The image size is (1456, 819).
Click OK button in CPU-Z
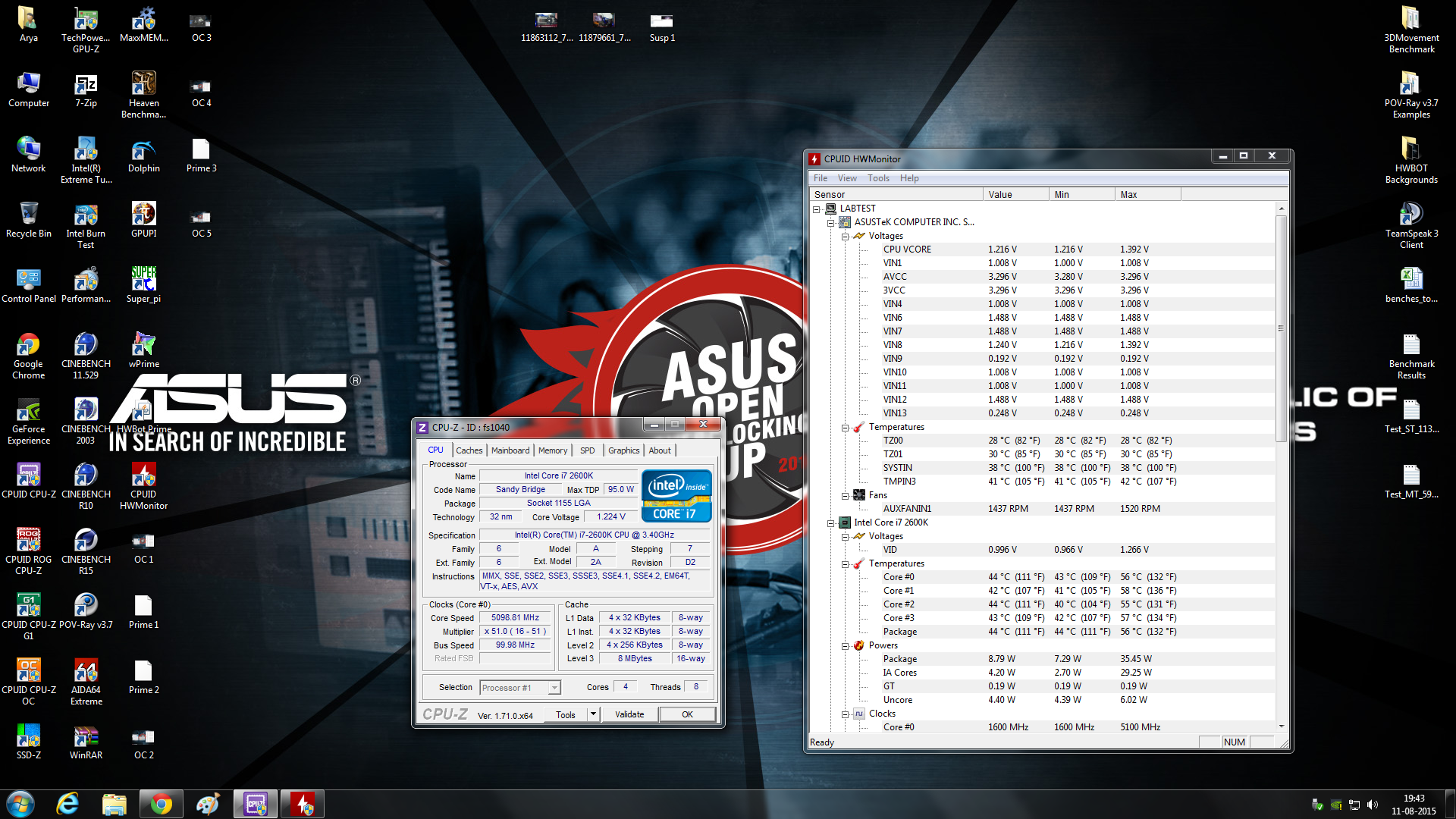687,714
